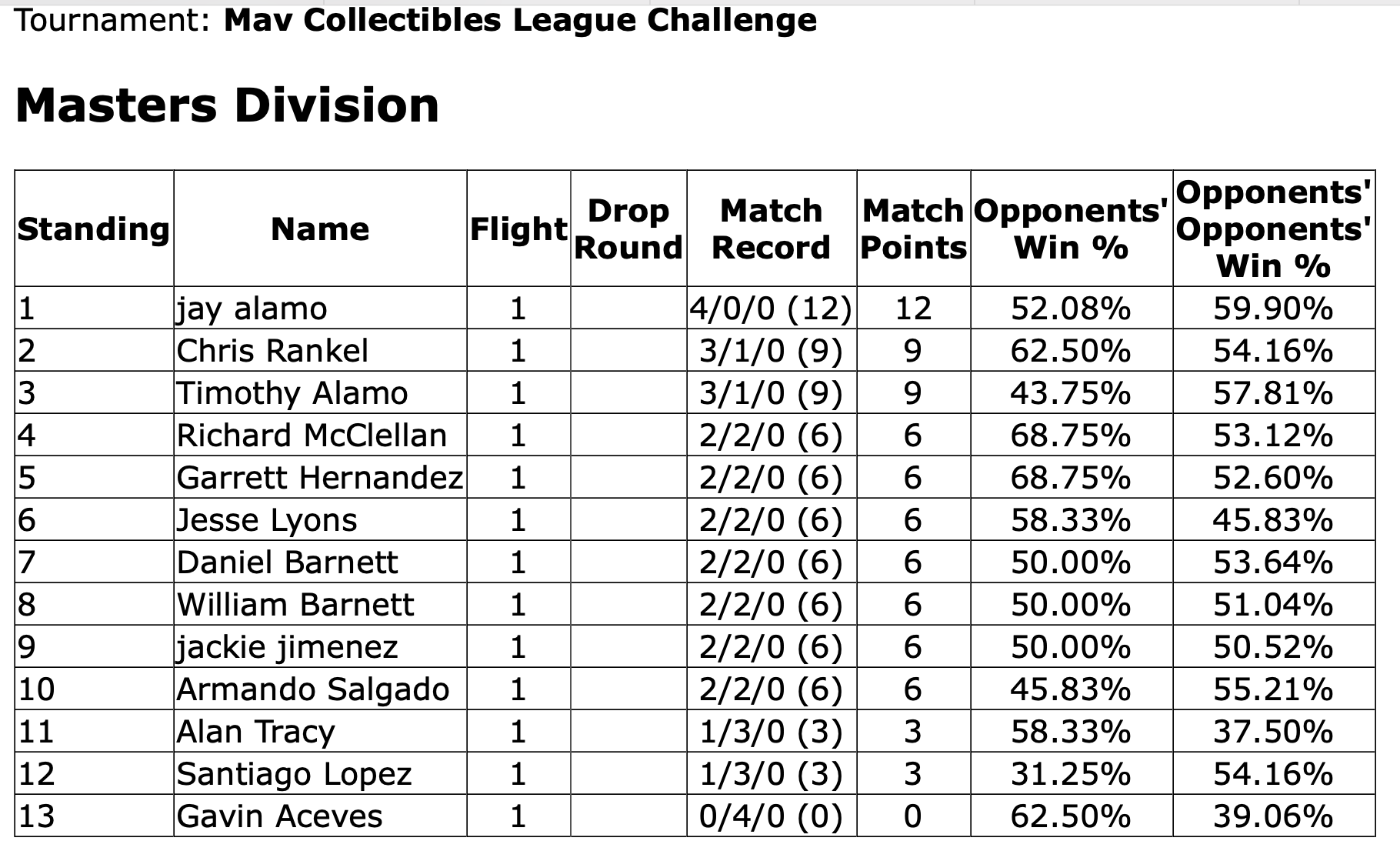Click Richard McClellan's name cell
The image size is (1400, 851).
312,436
